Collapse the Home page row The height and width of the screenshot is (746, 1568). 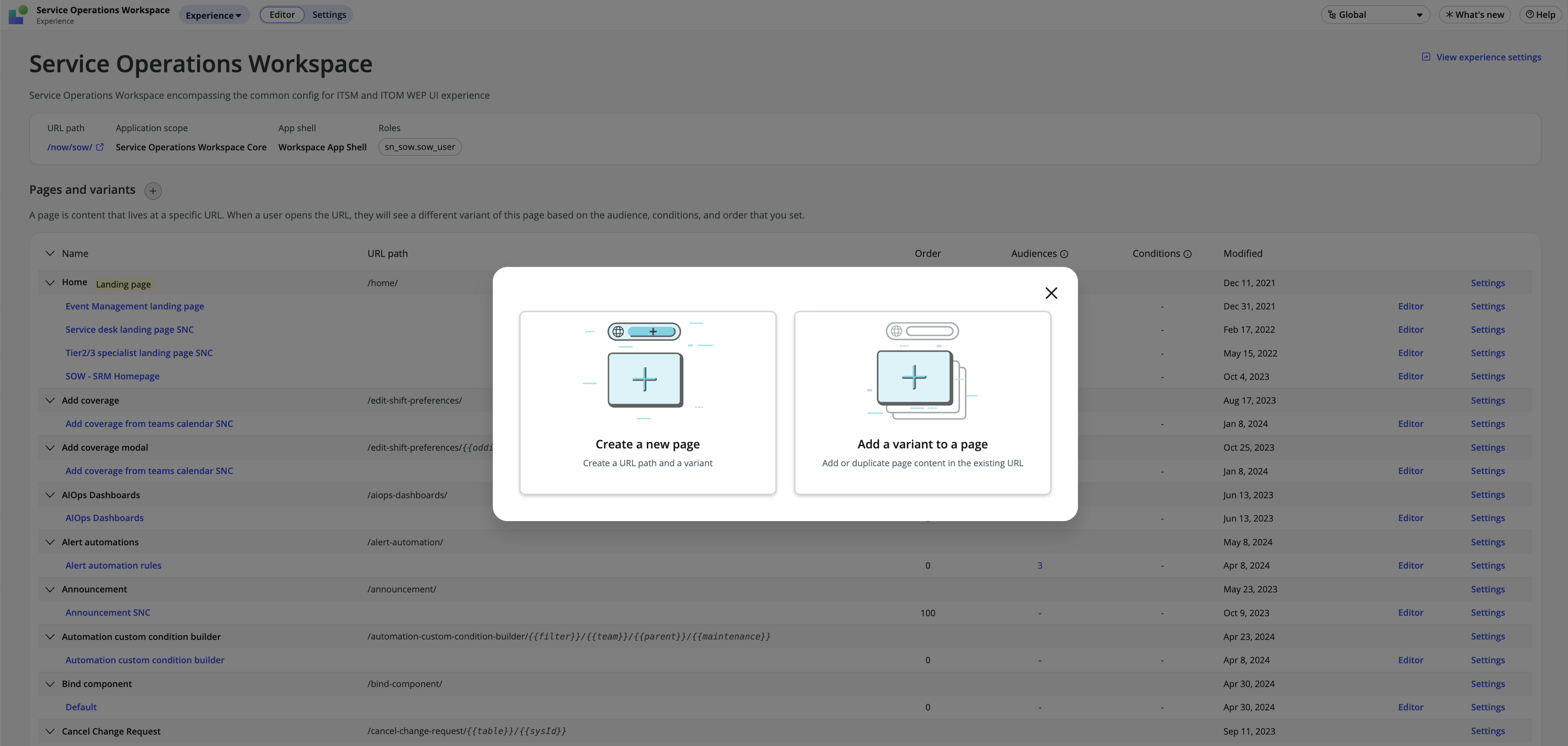[x=50, y=282]
